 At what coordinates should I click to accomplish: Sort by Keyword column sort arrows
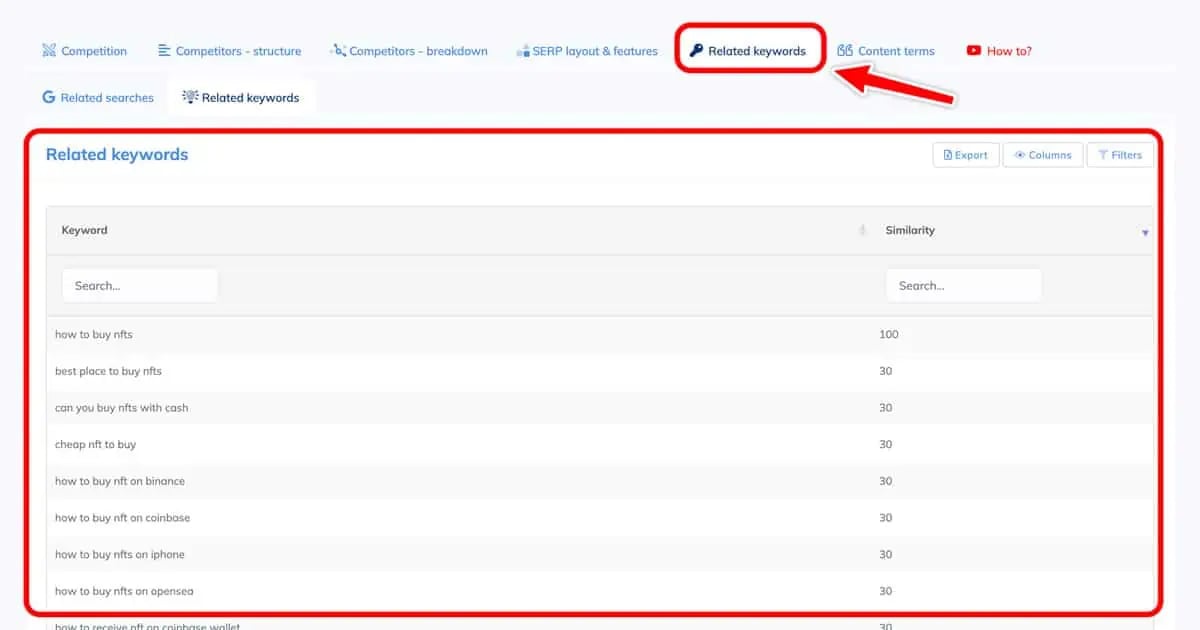[862, 231]
